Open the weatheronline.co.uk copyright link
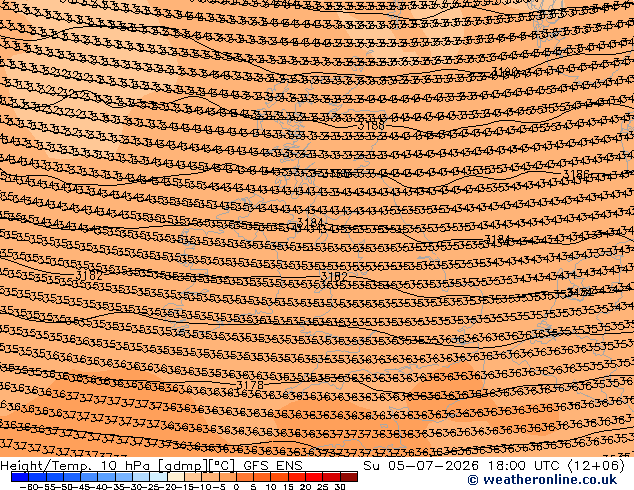Viewport: 634px width, 490px height. click(x=542, y=480)
